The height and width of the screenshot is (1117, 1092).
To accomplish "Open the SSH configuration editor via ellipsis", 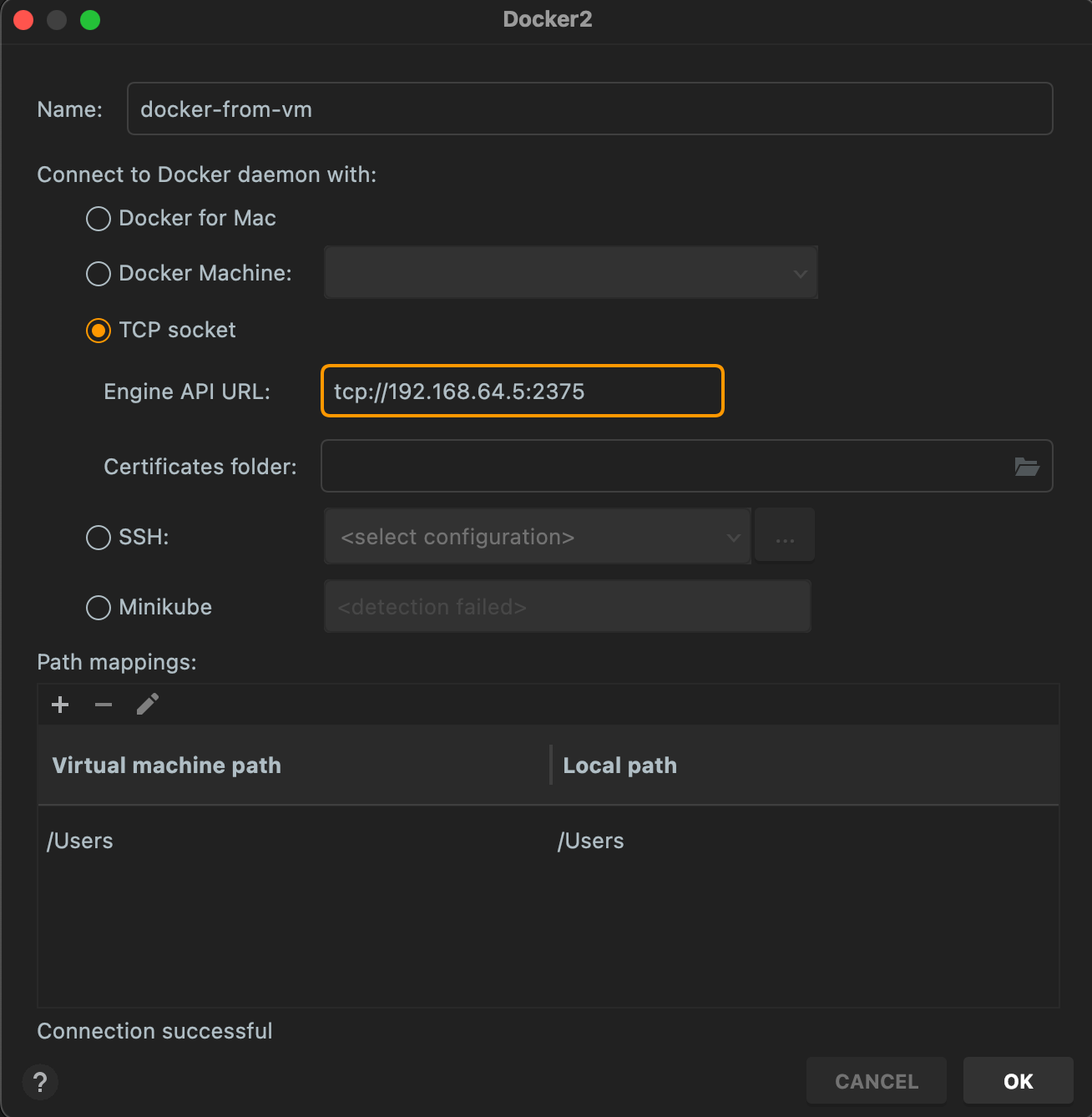I will pyautogui.click(x=784, y=535).
